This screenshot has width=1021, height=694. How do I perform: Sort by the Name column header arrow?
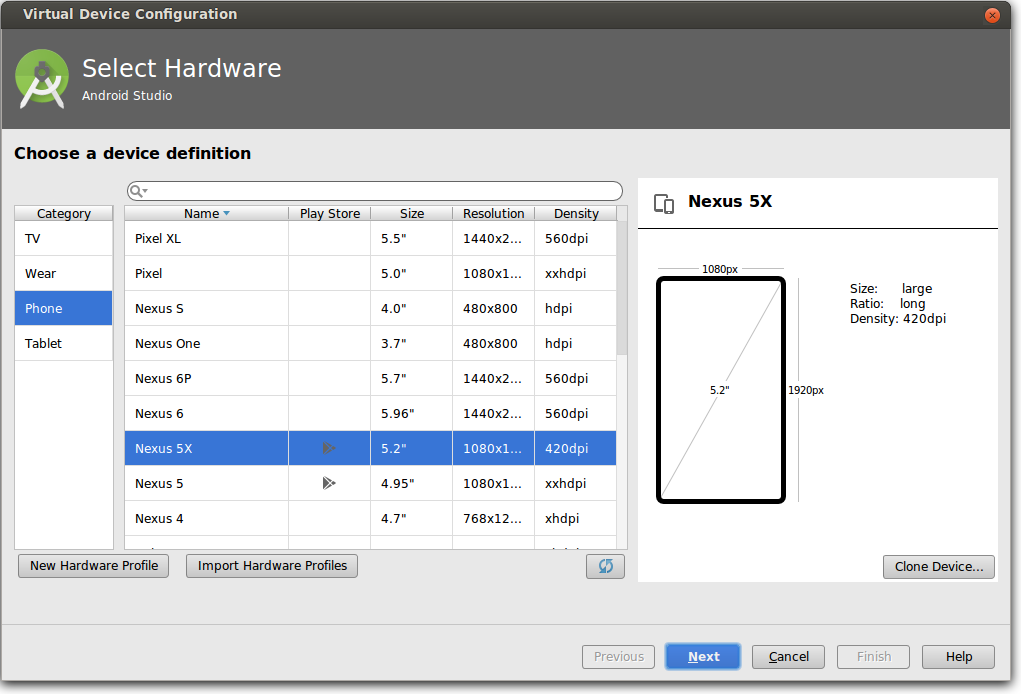[x=227, y=214]
